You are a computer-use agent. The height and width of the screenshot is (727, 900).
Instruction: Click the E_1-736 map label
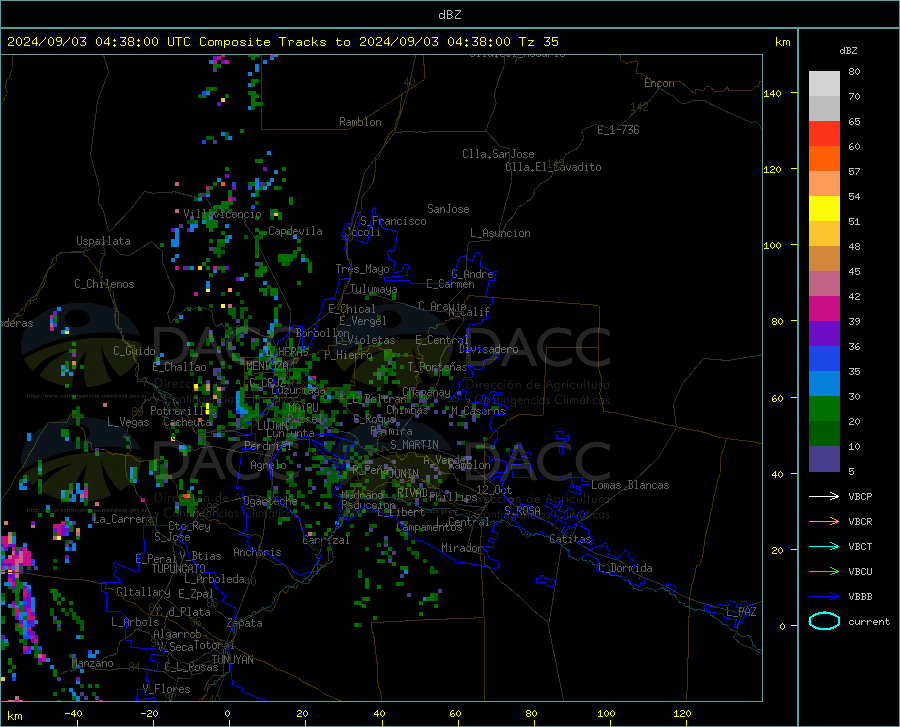[x=618, y=130]
